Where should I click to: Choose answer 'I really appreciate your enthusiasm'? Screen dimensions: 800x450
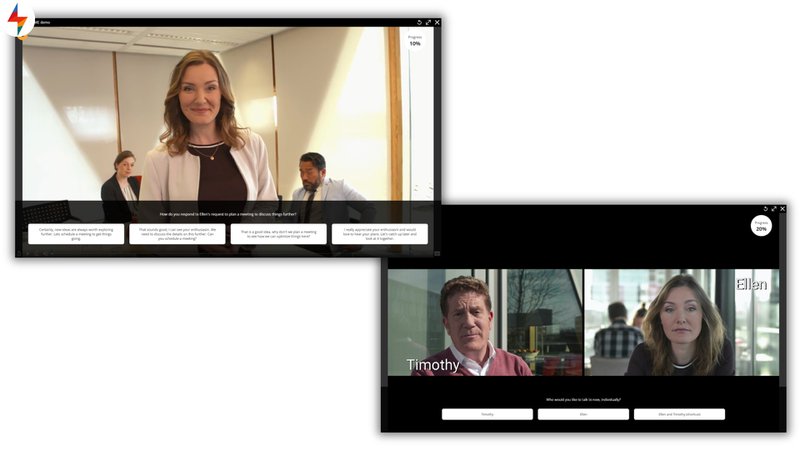(x=380, y=234)
